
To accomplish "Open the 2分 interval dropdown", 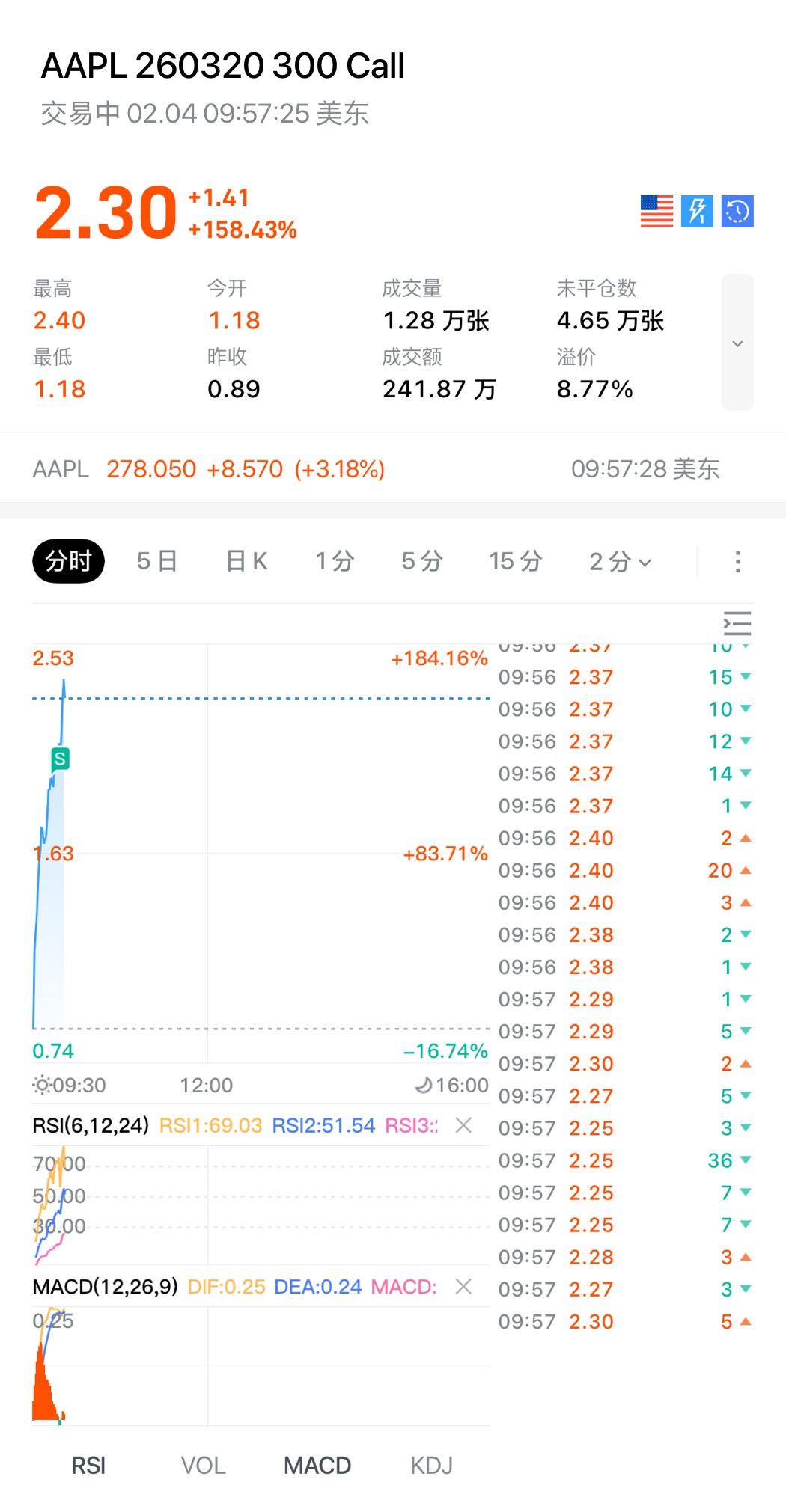I will [x=620, y=561].
